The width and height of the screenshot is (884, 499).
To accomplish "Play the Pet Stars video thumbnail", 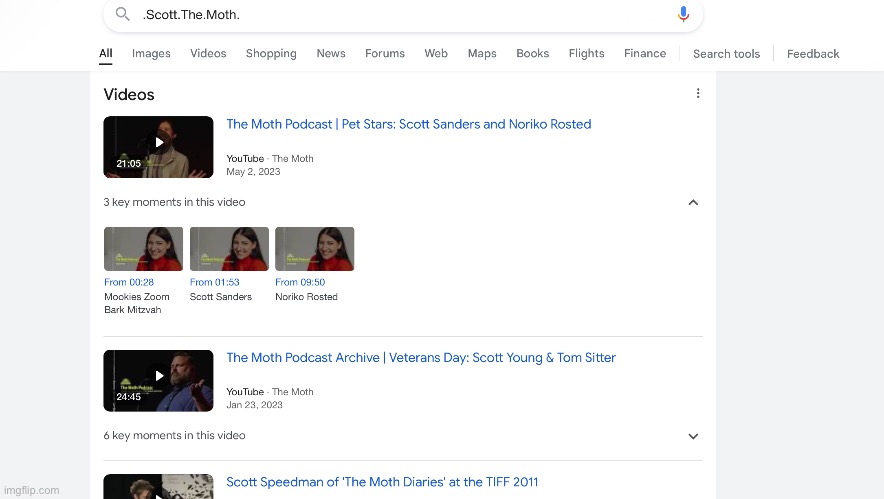I will (158, 147).
